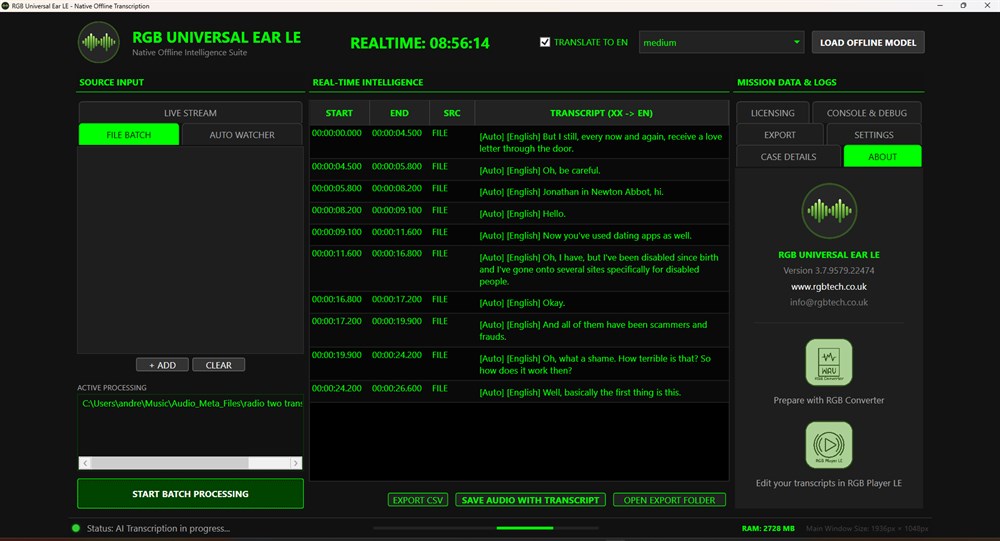Select row 'receive a love letter through the door'
Screen dimensions: 1000x541
(x=519, y=142)
